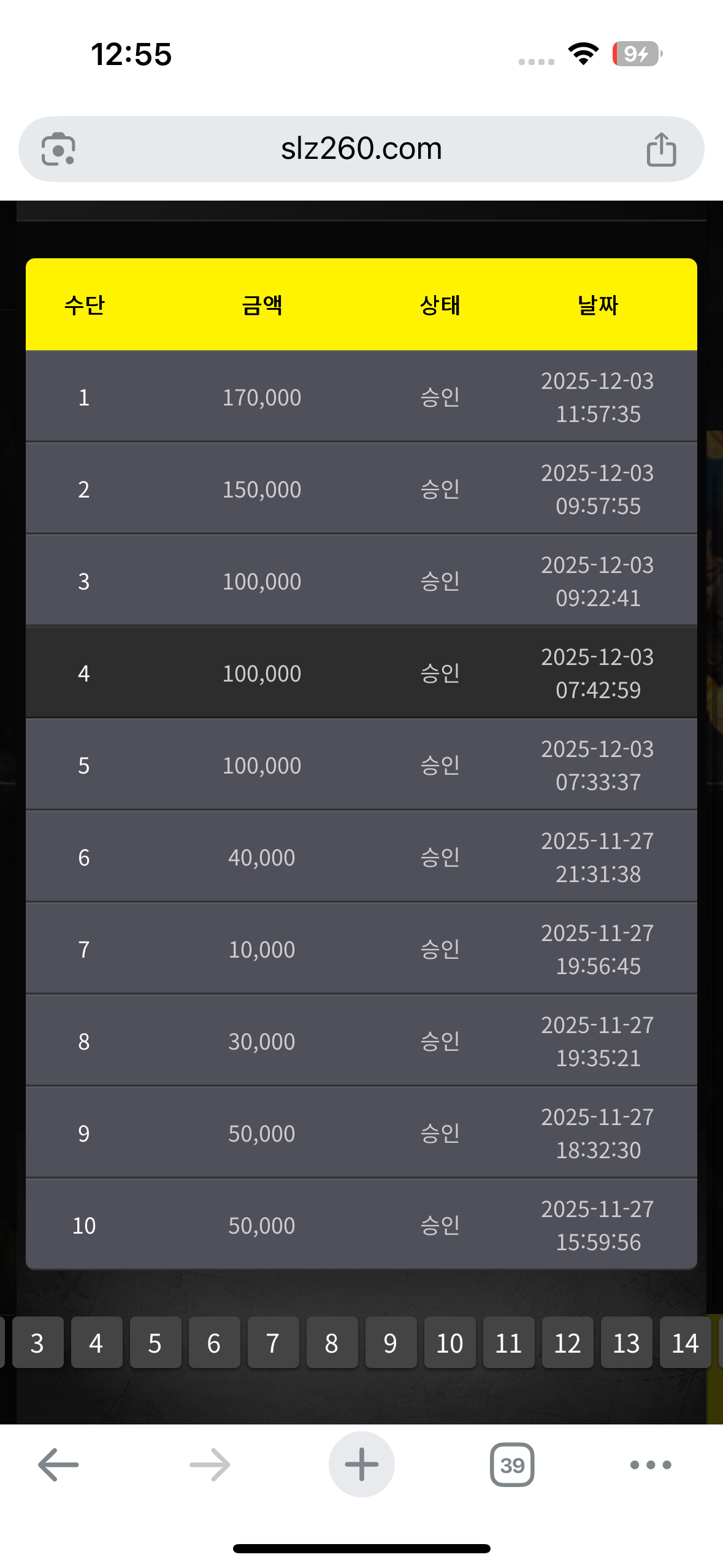Screen dimensions: 723x1568
Task: Tap the forward arrow icon
Action: (210, 1465)
